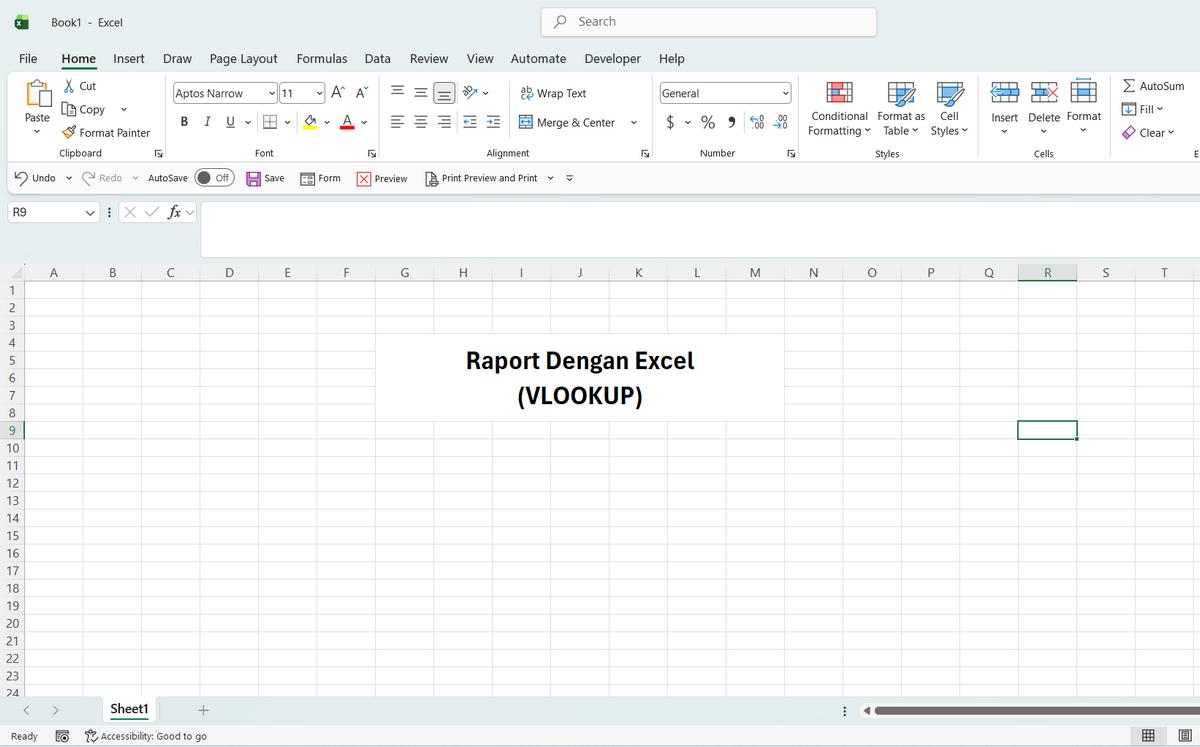This screenshot has height=747, width=1200.
Task: Click the Percent Style icon
Action: click(706, 120)
